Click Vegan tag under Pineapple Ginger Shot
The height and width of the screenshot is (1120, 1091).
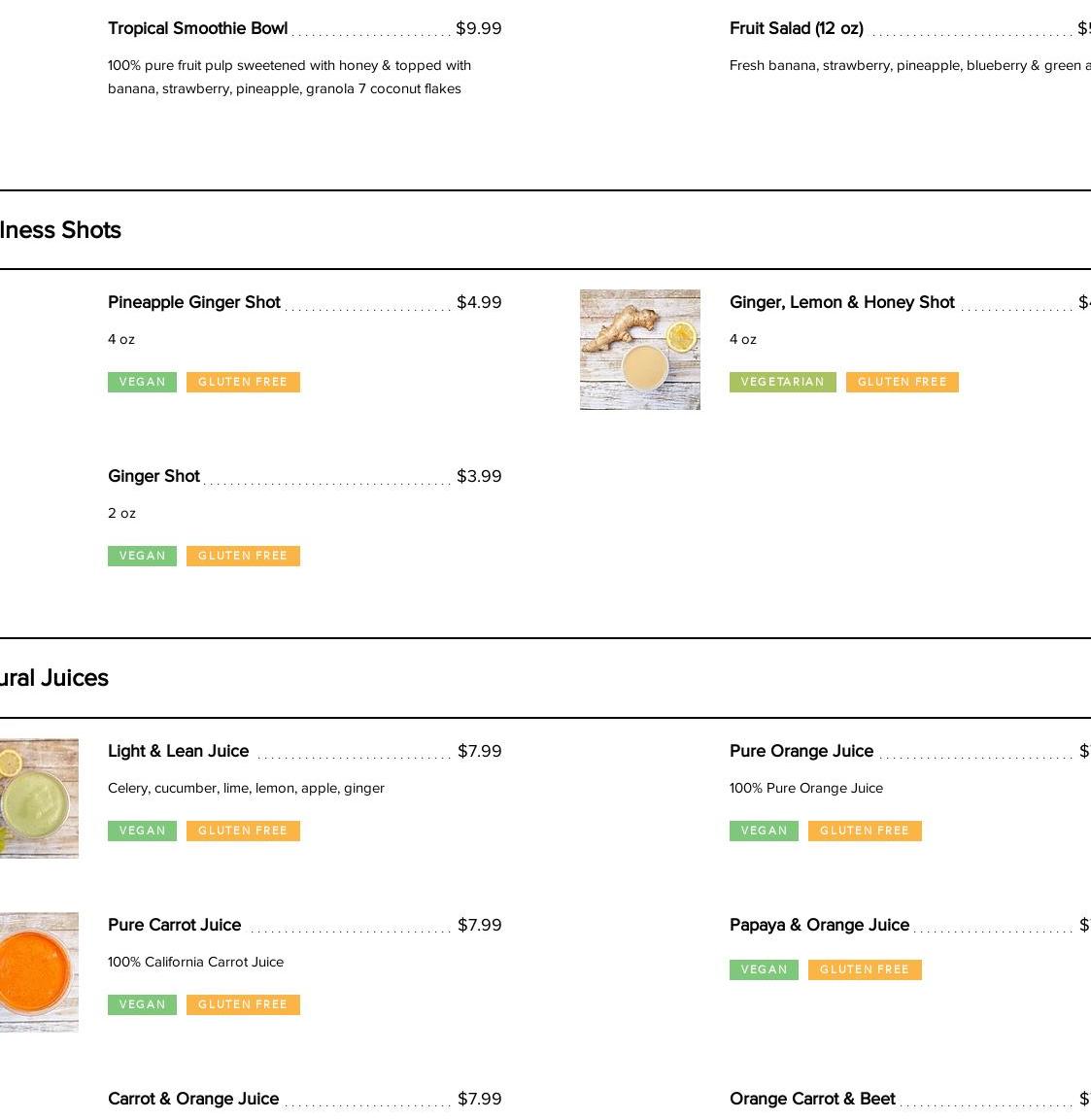(x=142, y=382)
